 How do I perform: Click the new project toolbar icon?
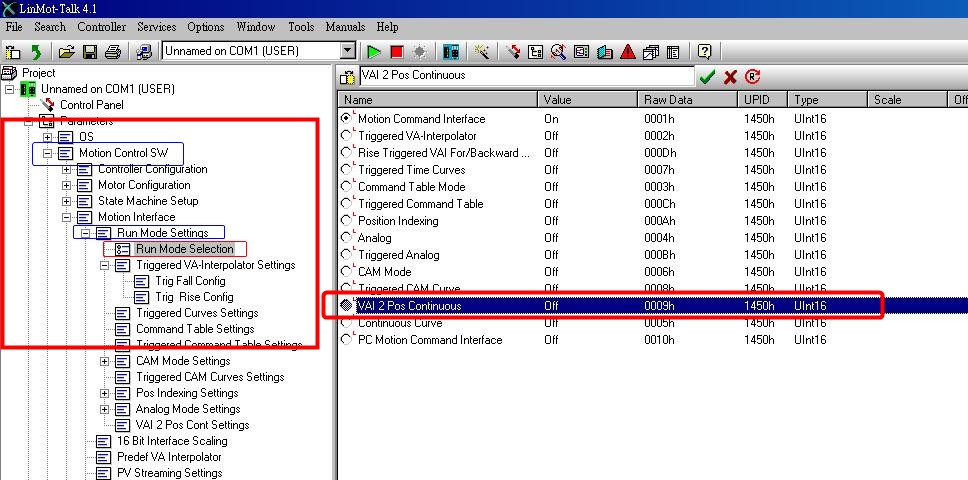[13, 52]
